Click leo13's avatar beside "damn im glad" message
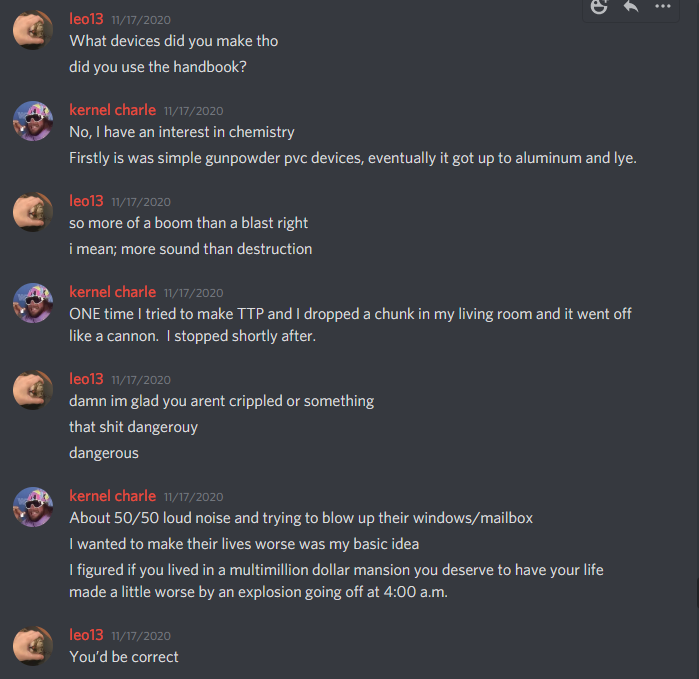This screenshot has width=699, height=679. (33, 390)
